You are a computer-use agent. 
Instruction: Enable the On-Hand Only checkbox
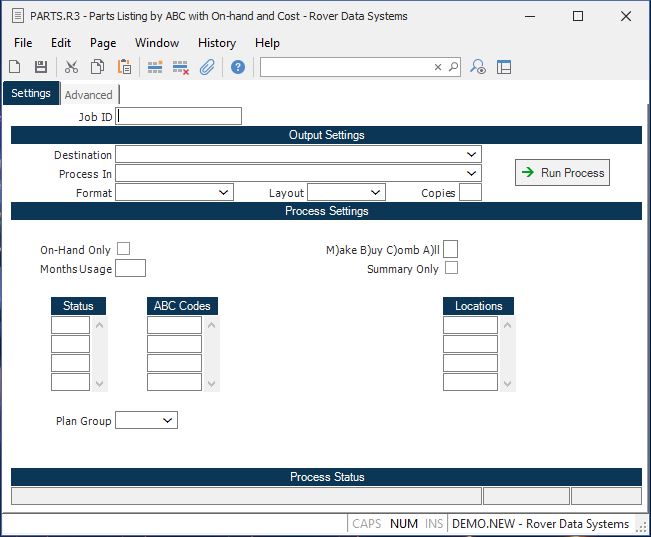(124, 249)
